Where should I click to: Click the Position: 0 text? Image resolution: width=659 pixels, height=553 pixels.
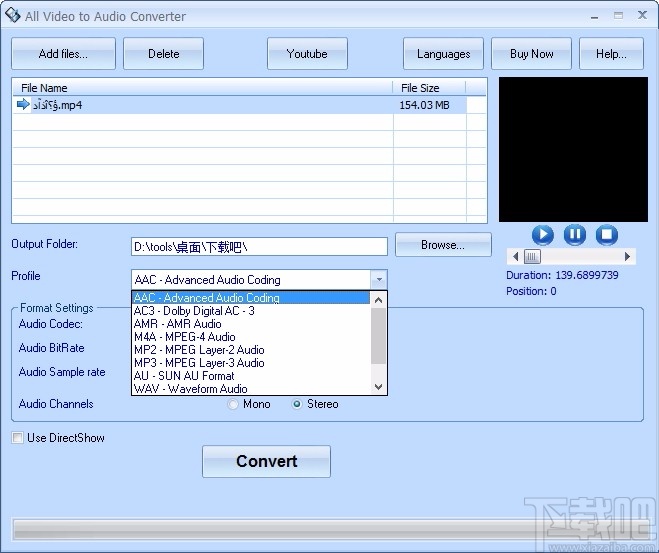tap(531, 291)
